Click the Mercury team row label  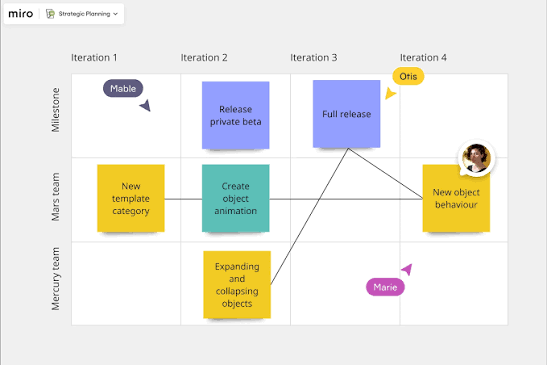coord(55,279)
